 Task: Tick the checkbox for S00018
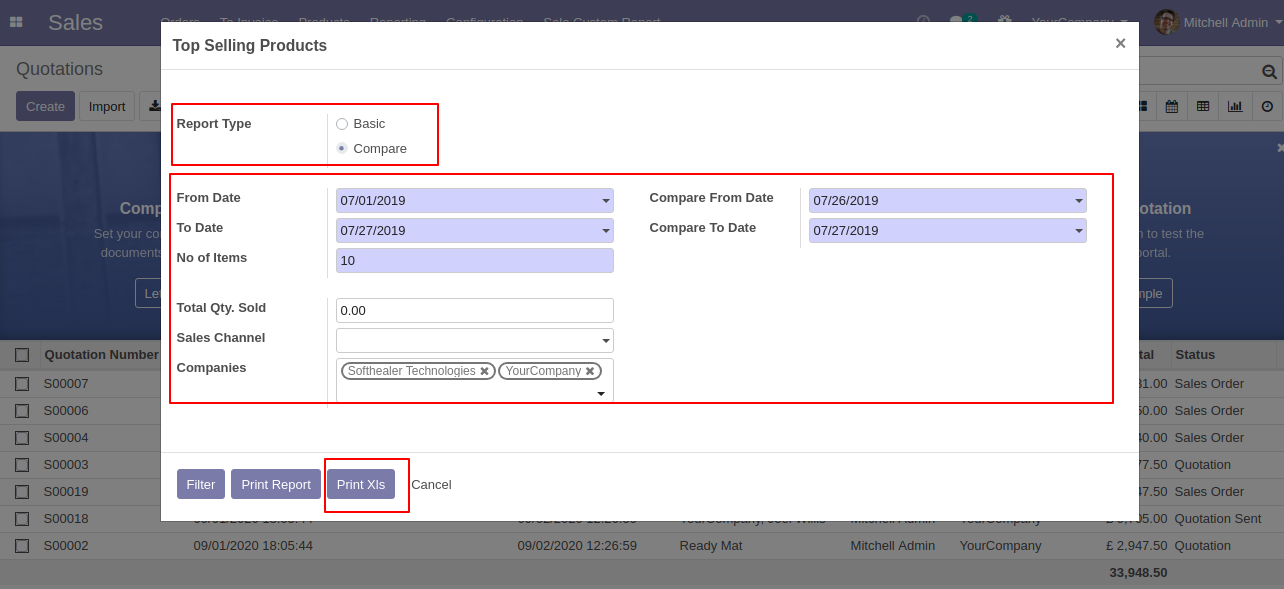(x=22, y=519)
